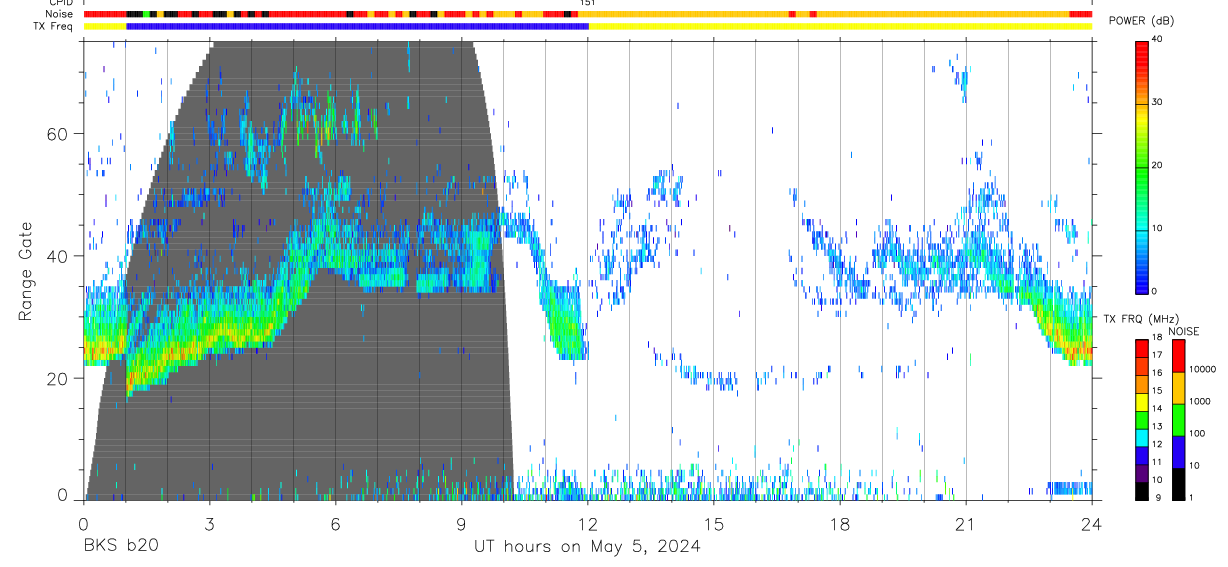The image size is (1228, 567).
Task: Click hour-axis tick label '6'
Action: (x=336, y=524)
